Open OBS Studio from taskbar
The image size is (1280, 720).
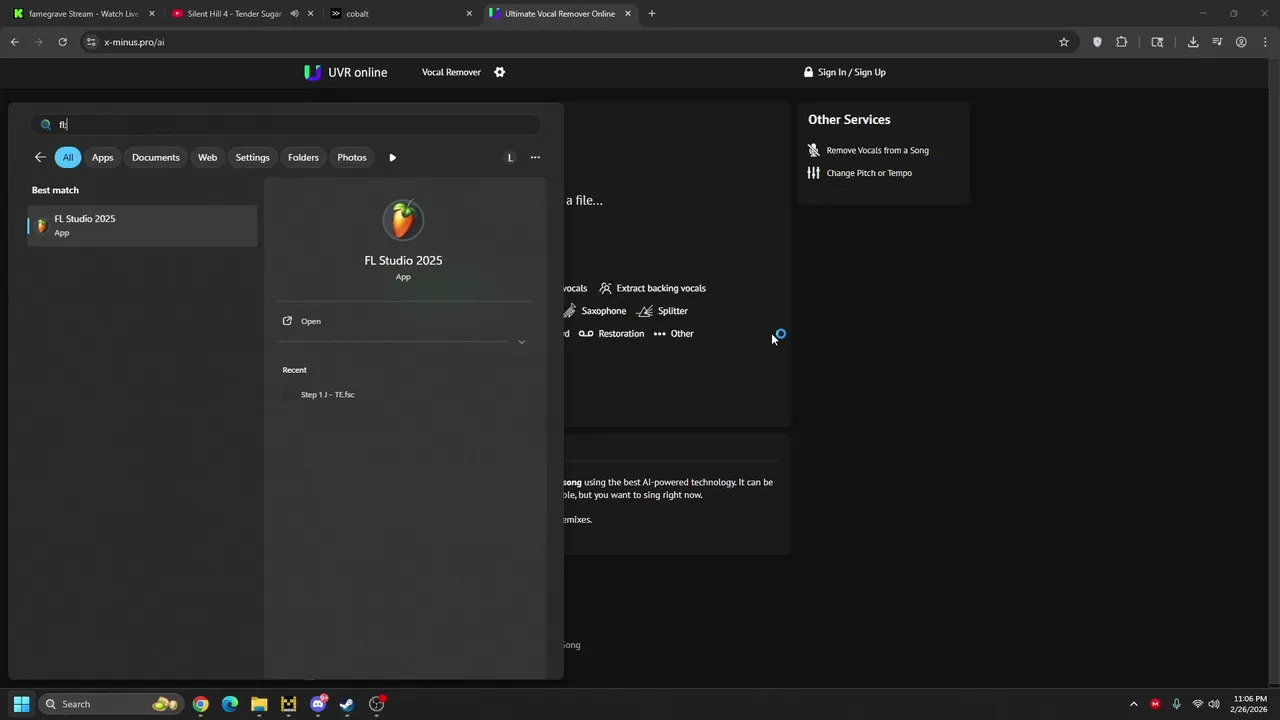coord(377,704)
